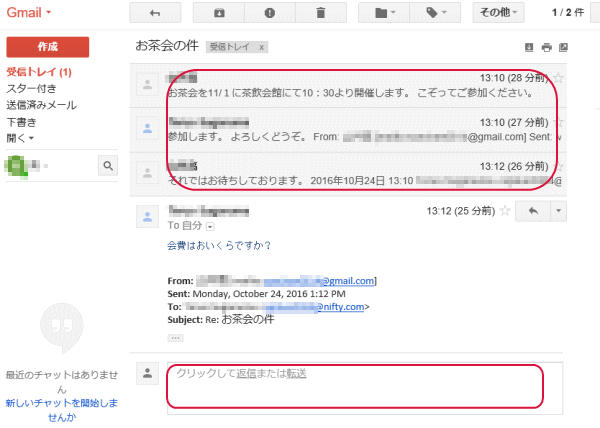Go to 送信済みメール folder
The width and height of the screenshot is (600, 428).
tap(41, 105)
